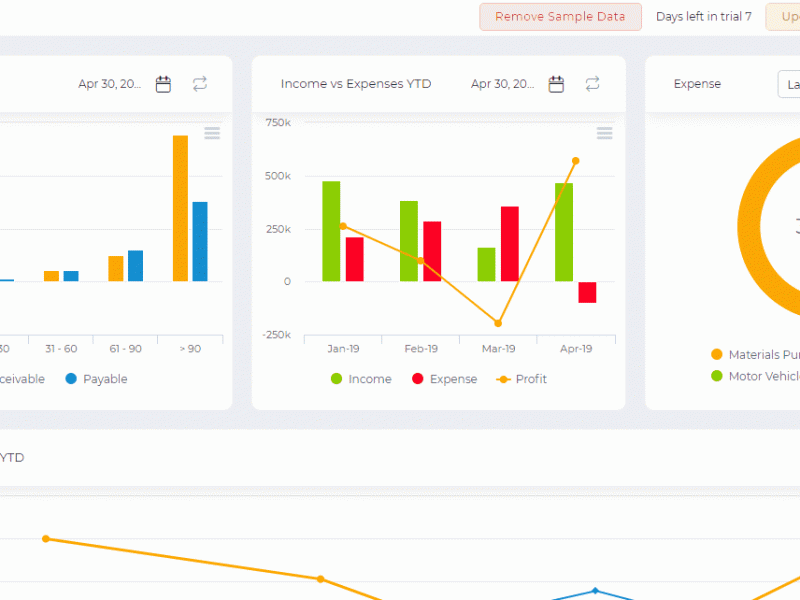Image resolution: width=800 pixels, height=600 pixels.
Task: Toggle the Expense series in the chart legend
Action: [445, 379]
